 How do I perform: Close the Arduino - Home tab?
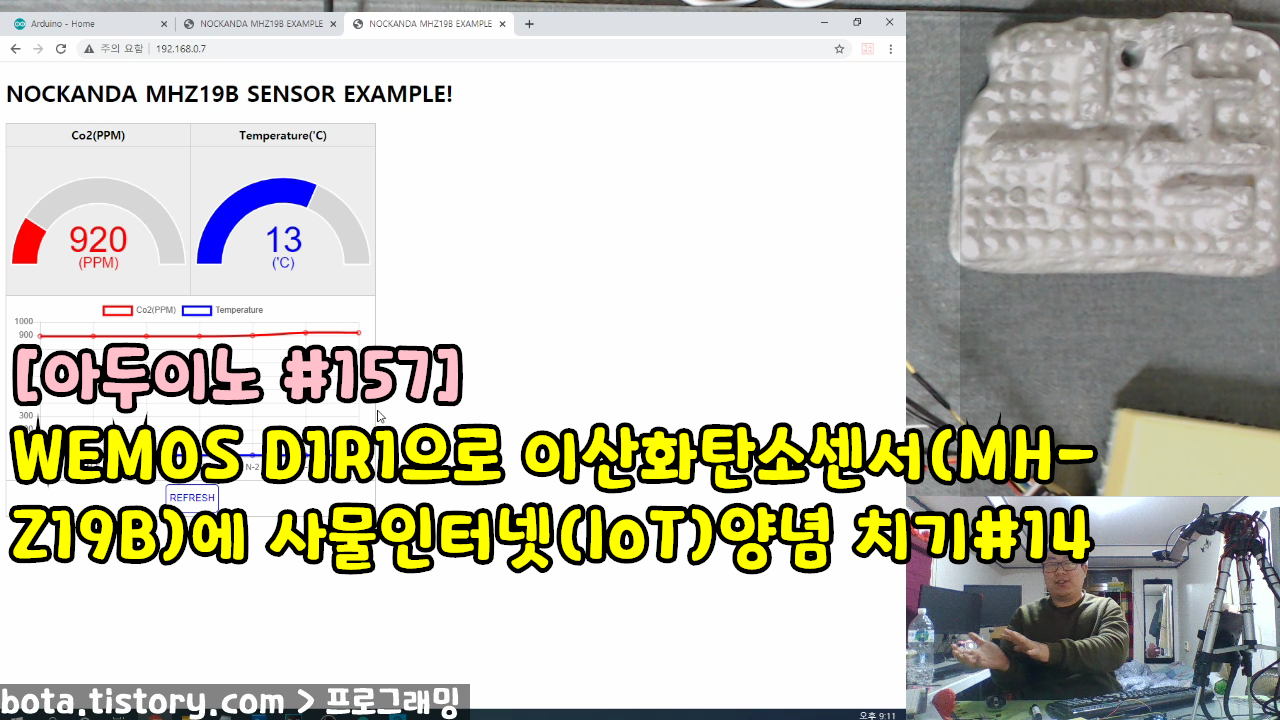[x=163, y=24]
